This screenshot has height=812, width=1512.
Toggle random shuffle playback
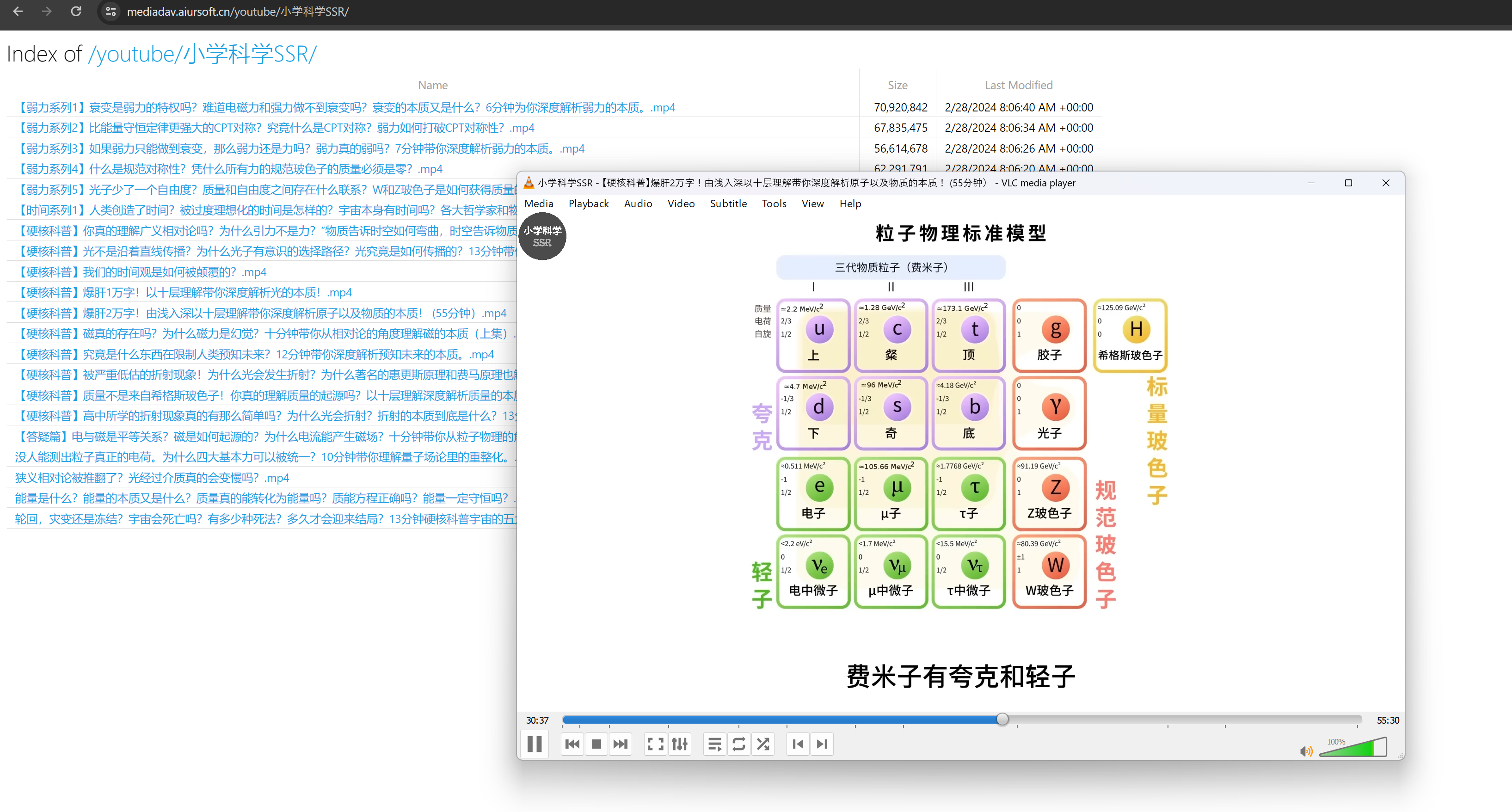[762, 744]
